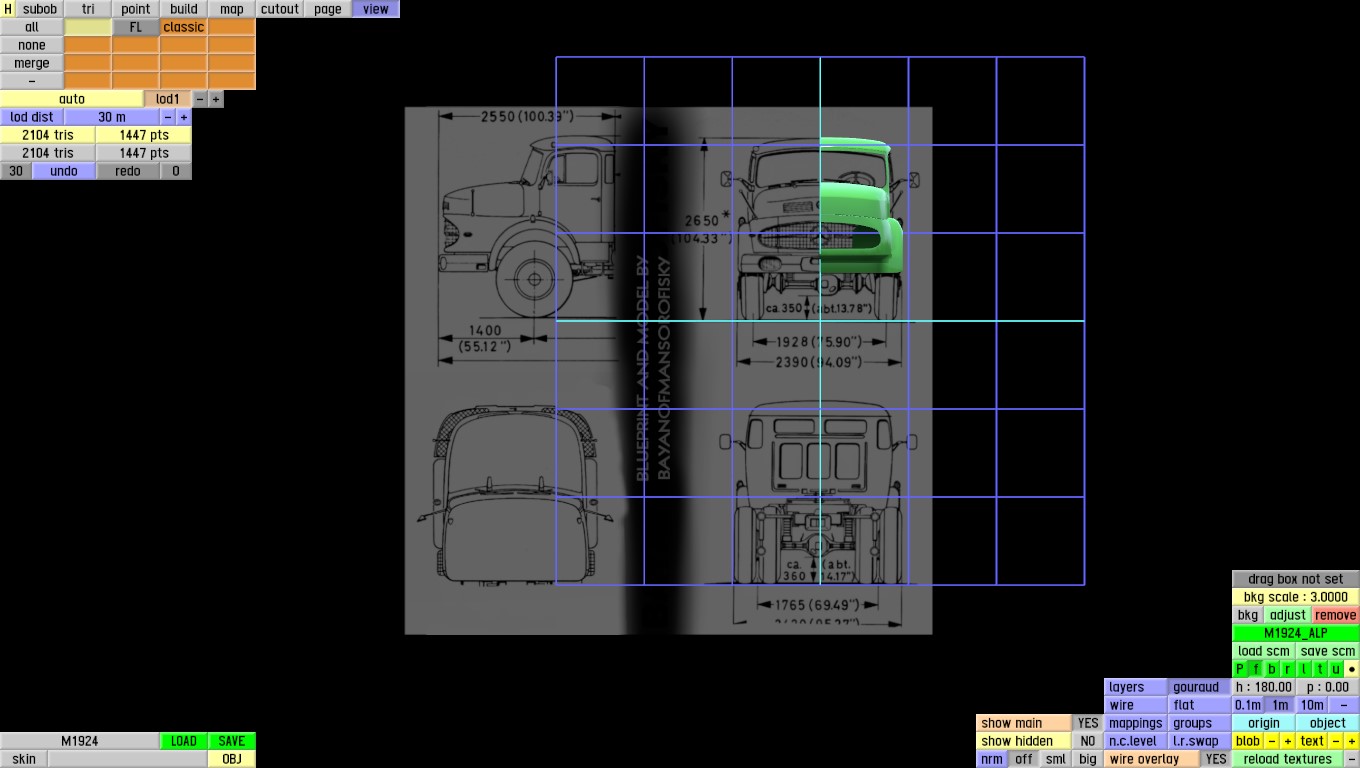The height and width of the screenshot is (768, 1360).
Task: Click the bkg scale value field
Action: (x=1296, y=597)
